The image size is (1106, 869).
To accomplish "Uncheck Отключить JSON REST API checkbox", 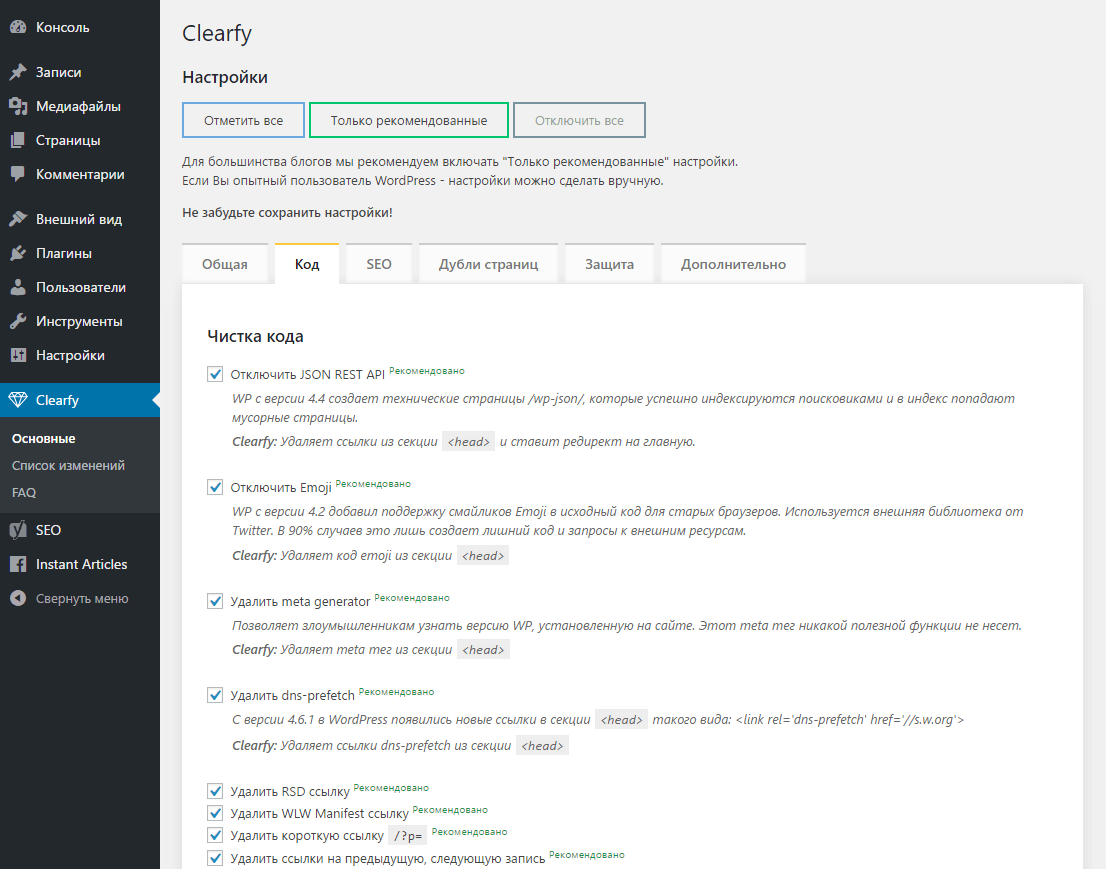I will coord(215,374).
